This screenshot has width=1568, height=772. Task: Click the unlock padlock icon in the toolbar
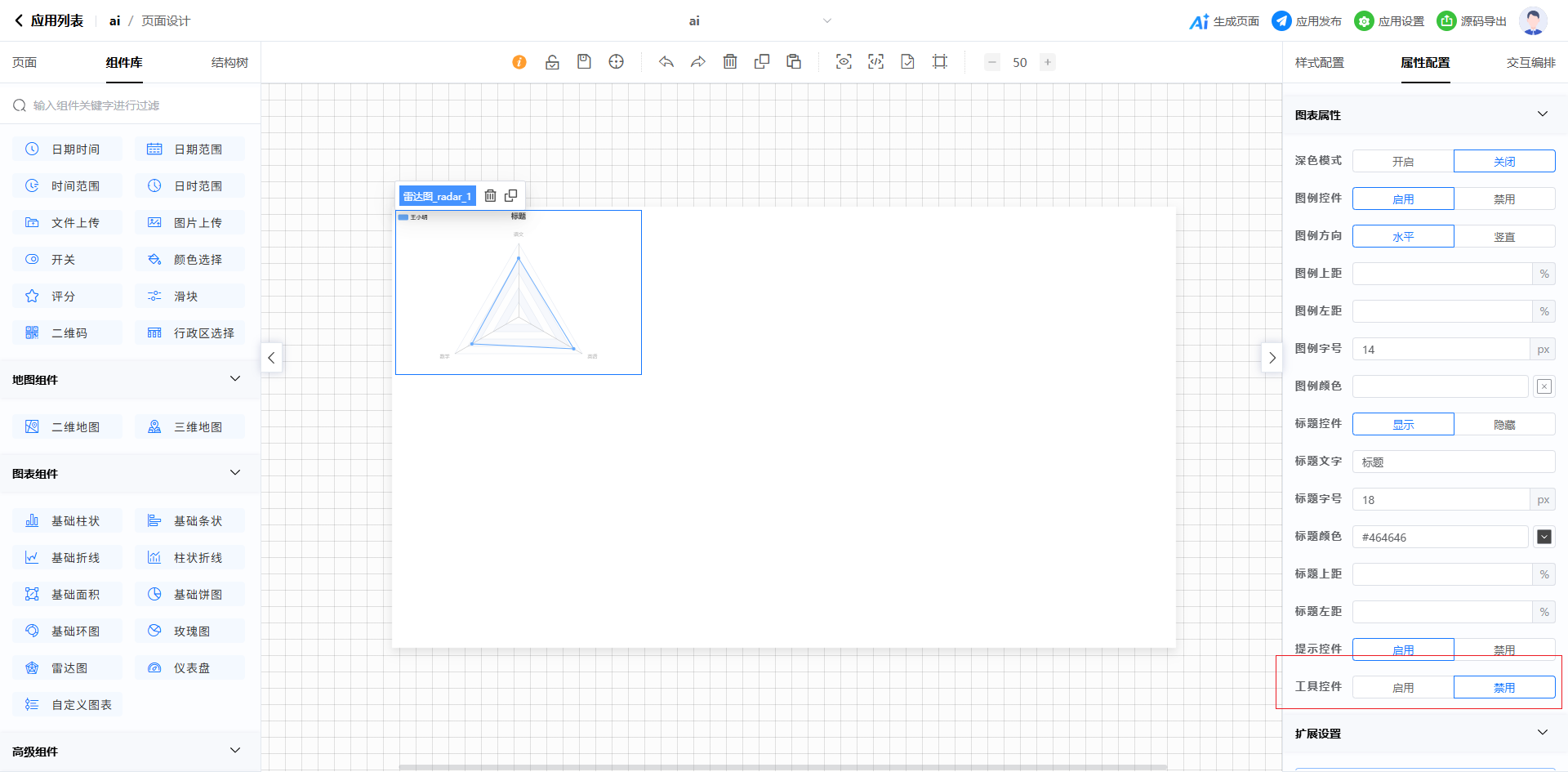point(552,62)
